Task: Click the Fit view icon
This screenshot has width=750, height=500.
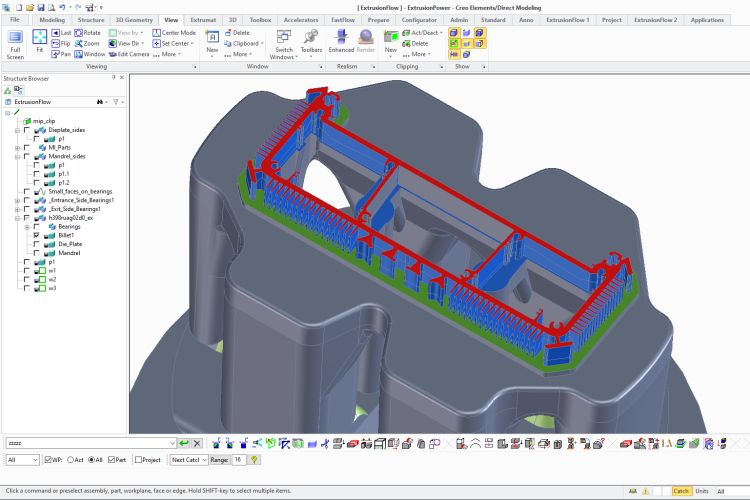Action: [x=39, y=36]
